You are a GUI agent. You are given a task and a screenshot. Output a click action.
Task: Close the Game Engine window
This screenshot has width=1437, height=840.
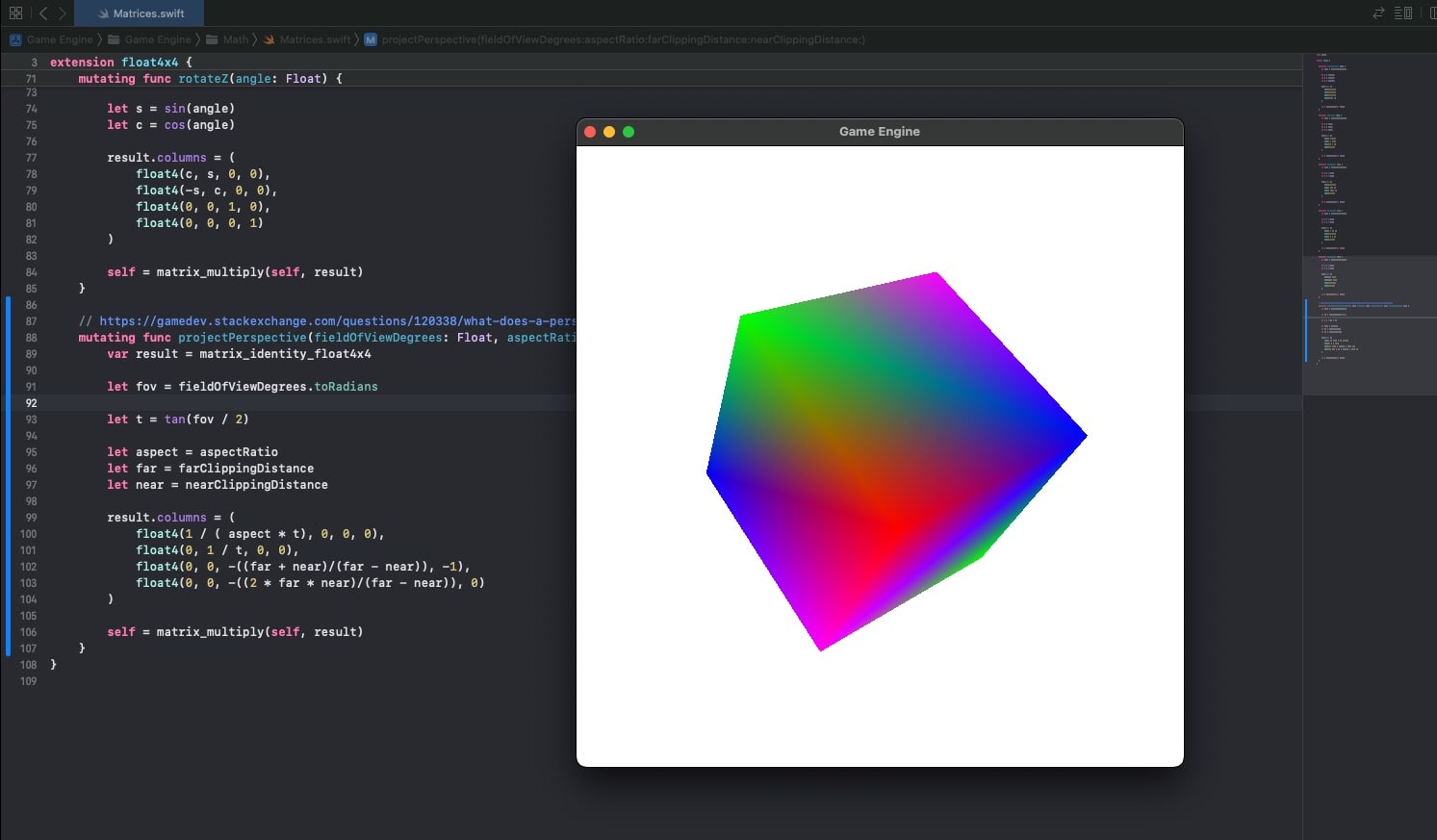pos(590,132)
